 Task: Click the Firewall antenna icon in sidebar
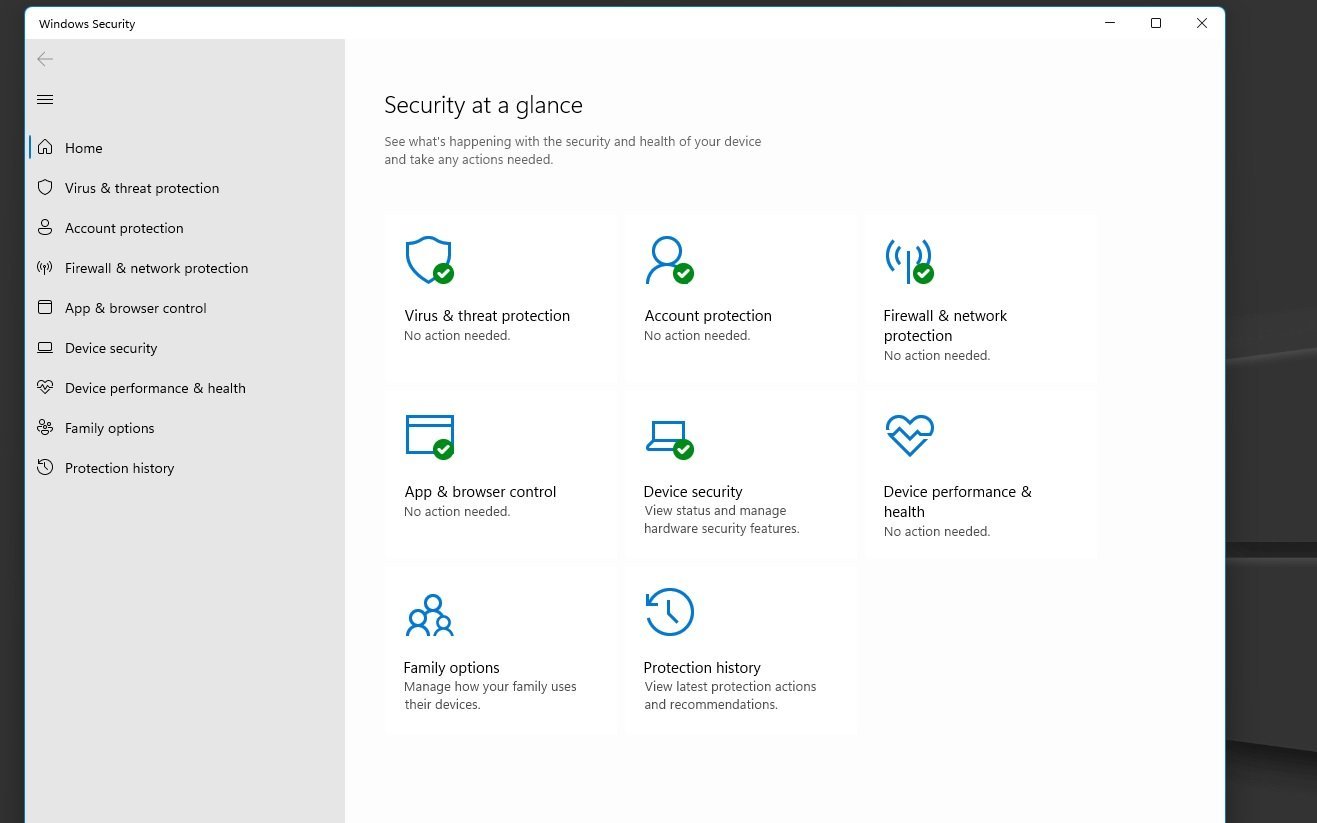coord(45,267)
